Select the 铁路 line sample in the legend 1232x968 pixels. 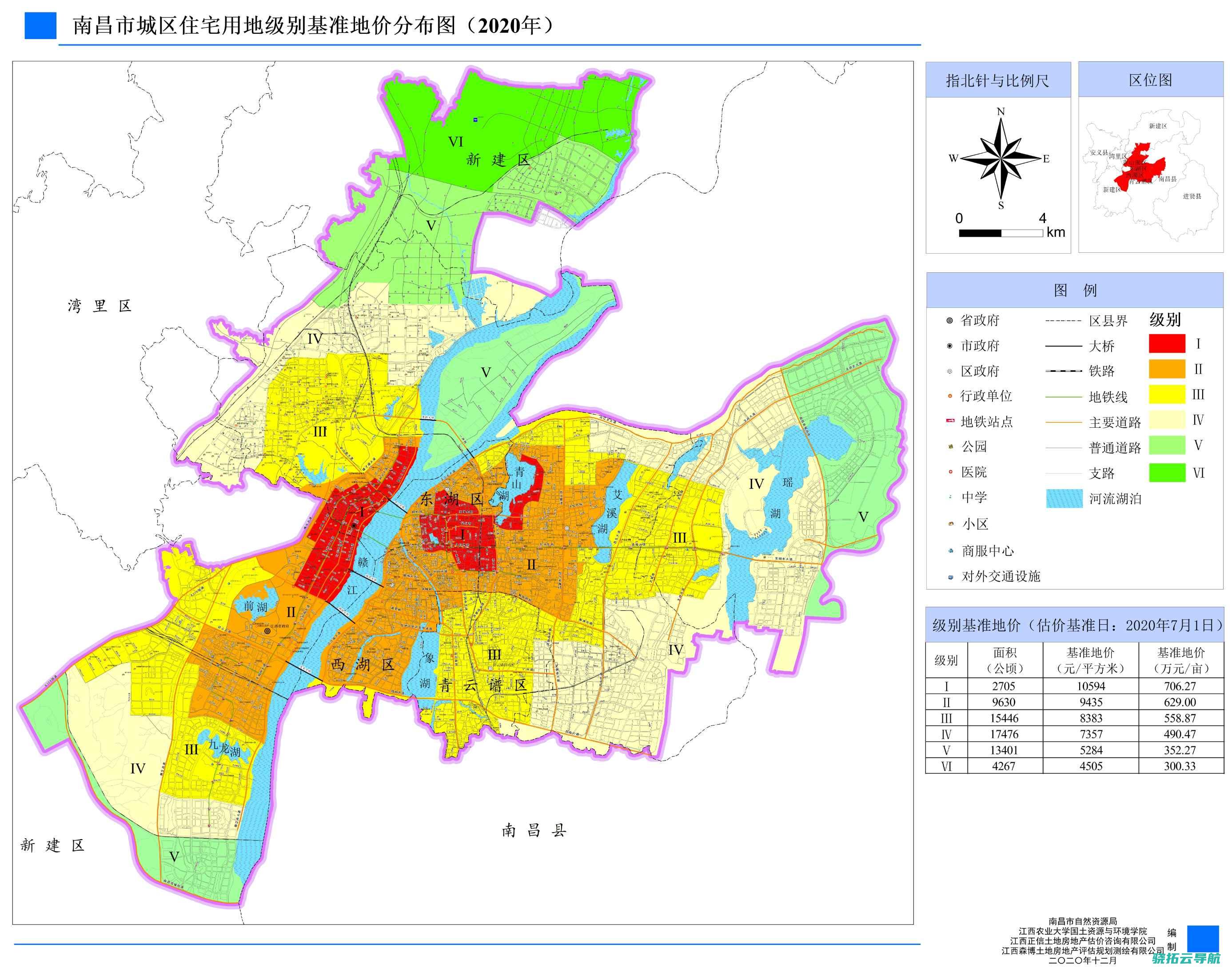point(1063,371)
